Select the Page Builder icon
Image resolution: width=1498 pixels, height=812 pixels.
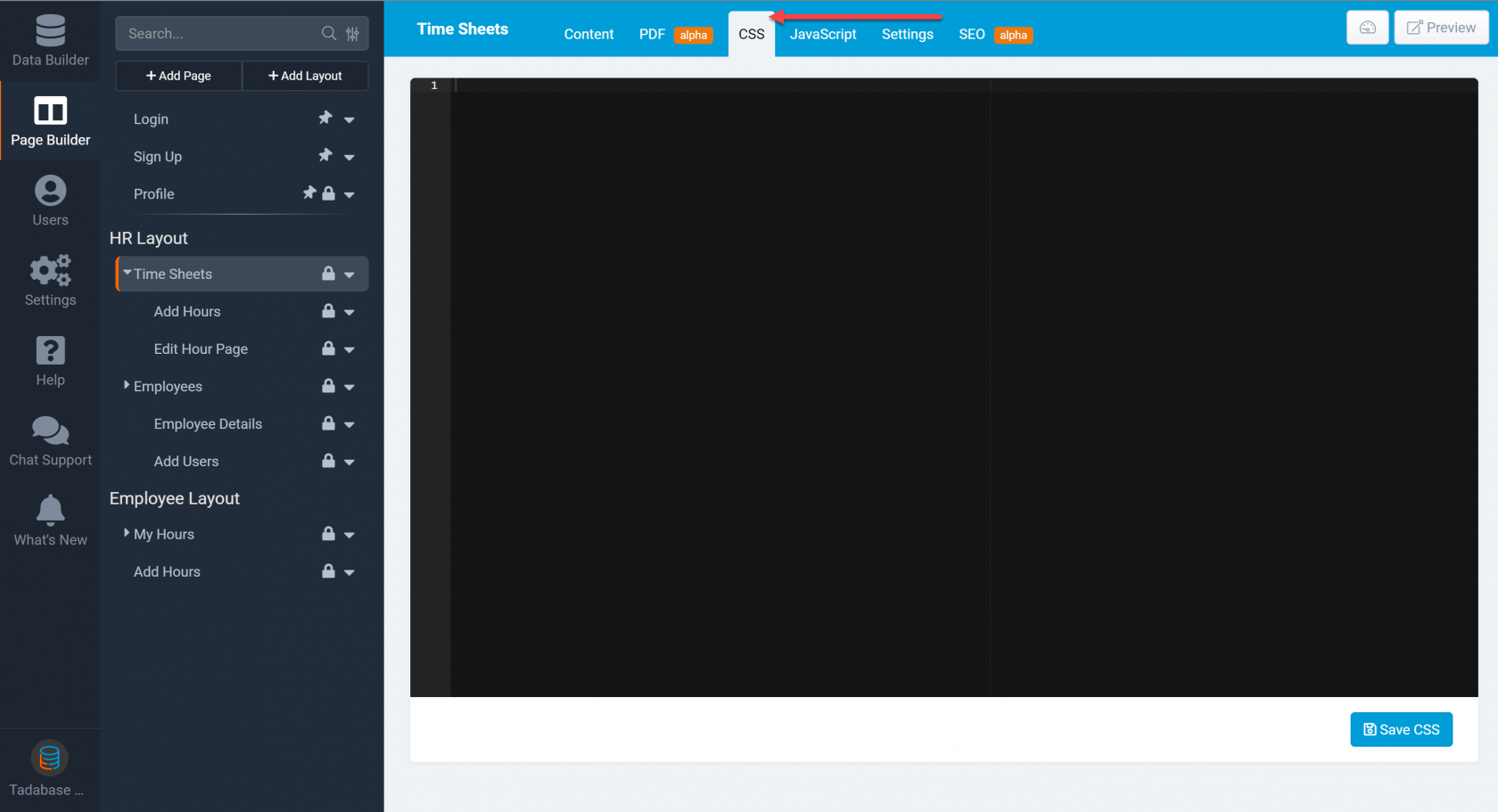tap(50, 122)
